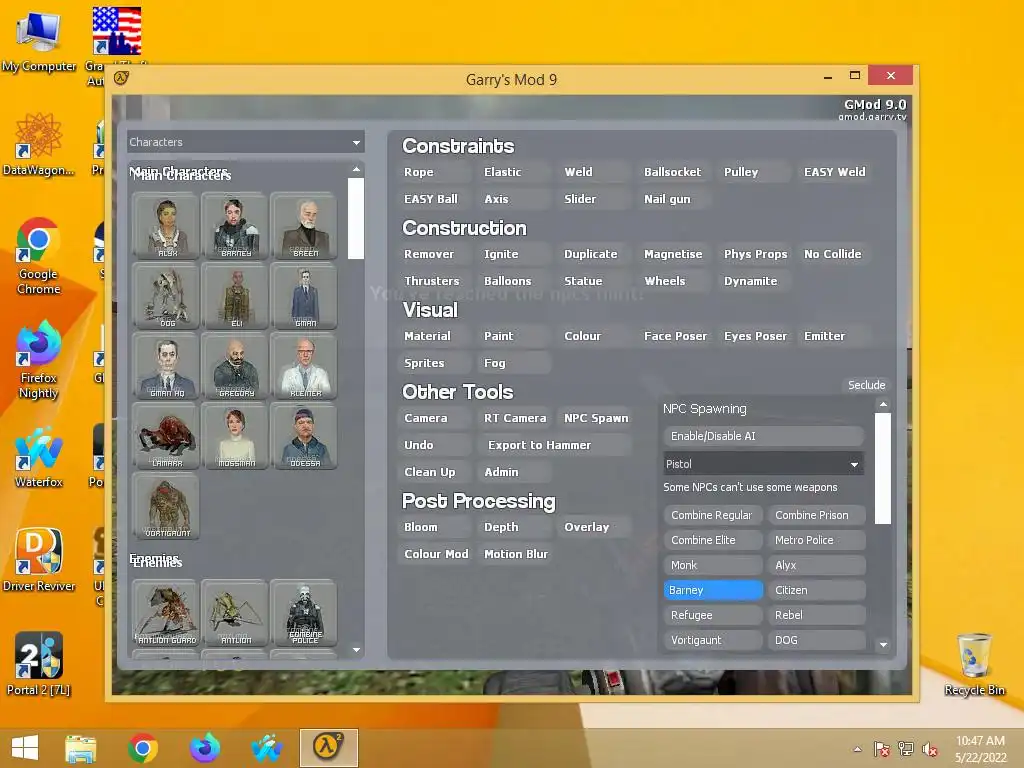The width and height of the screenshot is (1024, 768).
Task: Pick the Odessa character portrait
Action: click(304, 436)
